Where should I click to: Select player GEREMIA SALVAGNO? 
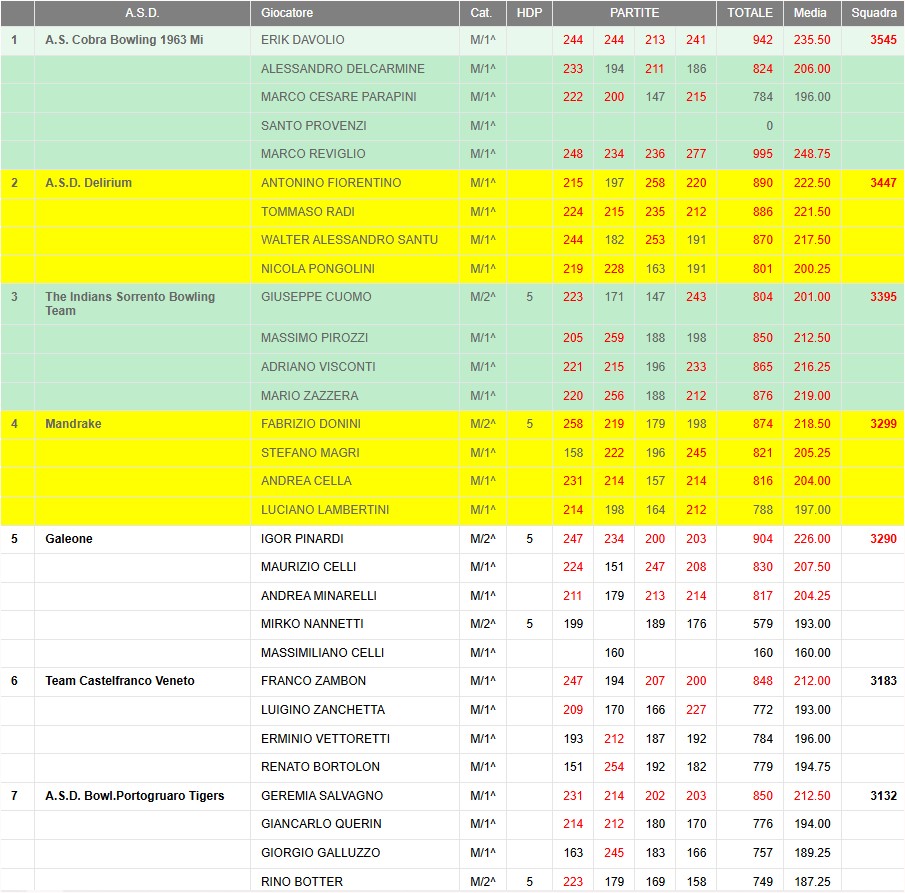pos(322,795)
